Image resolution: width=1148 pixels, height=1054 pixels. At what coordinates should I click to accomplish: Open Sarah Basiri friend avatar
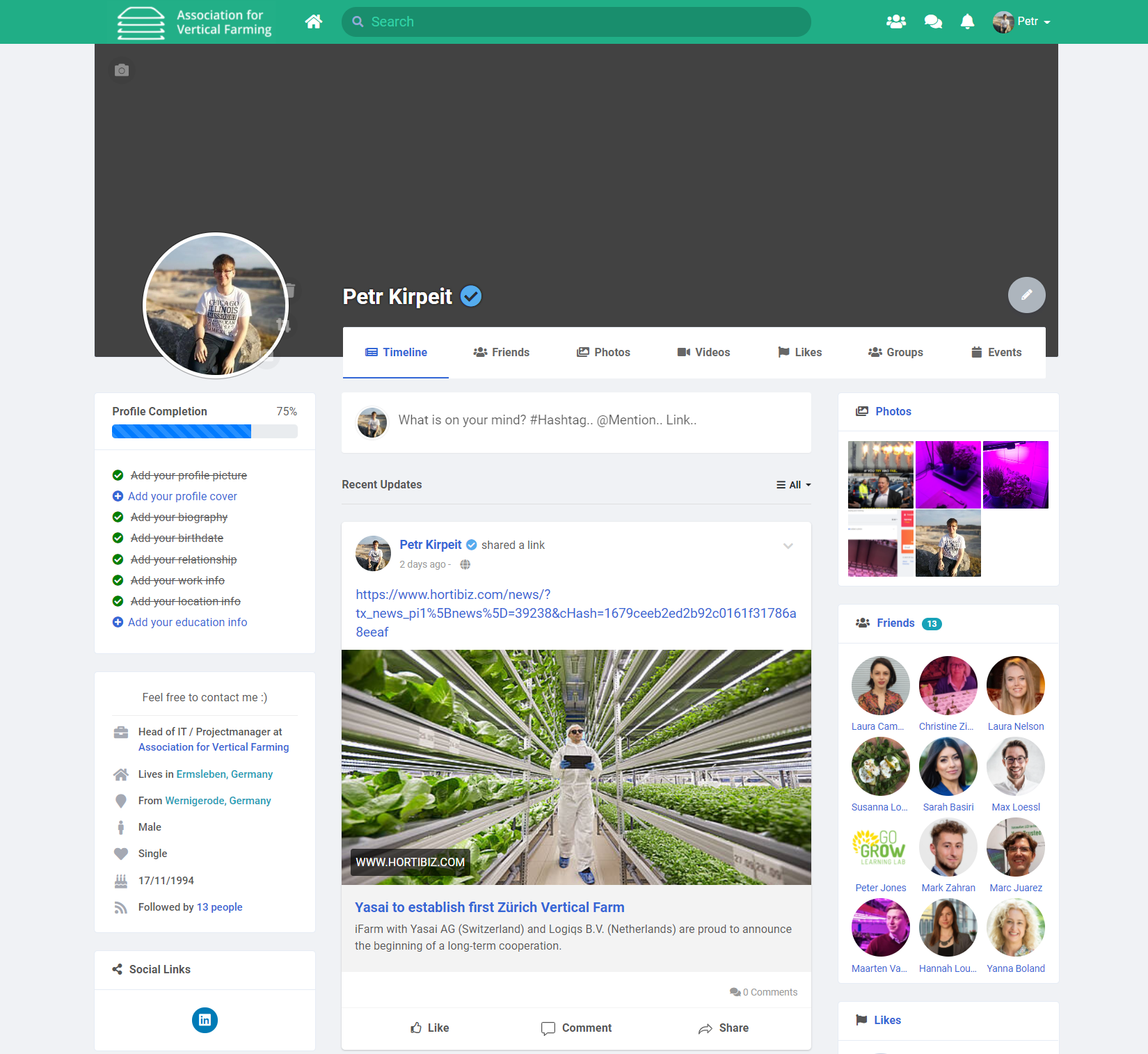tap(948, 767)
